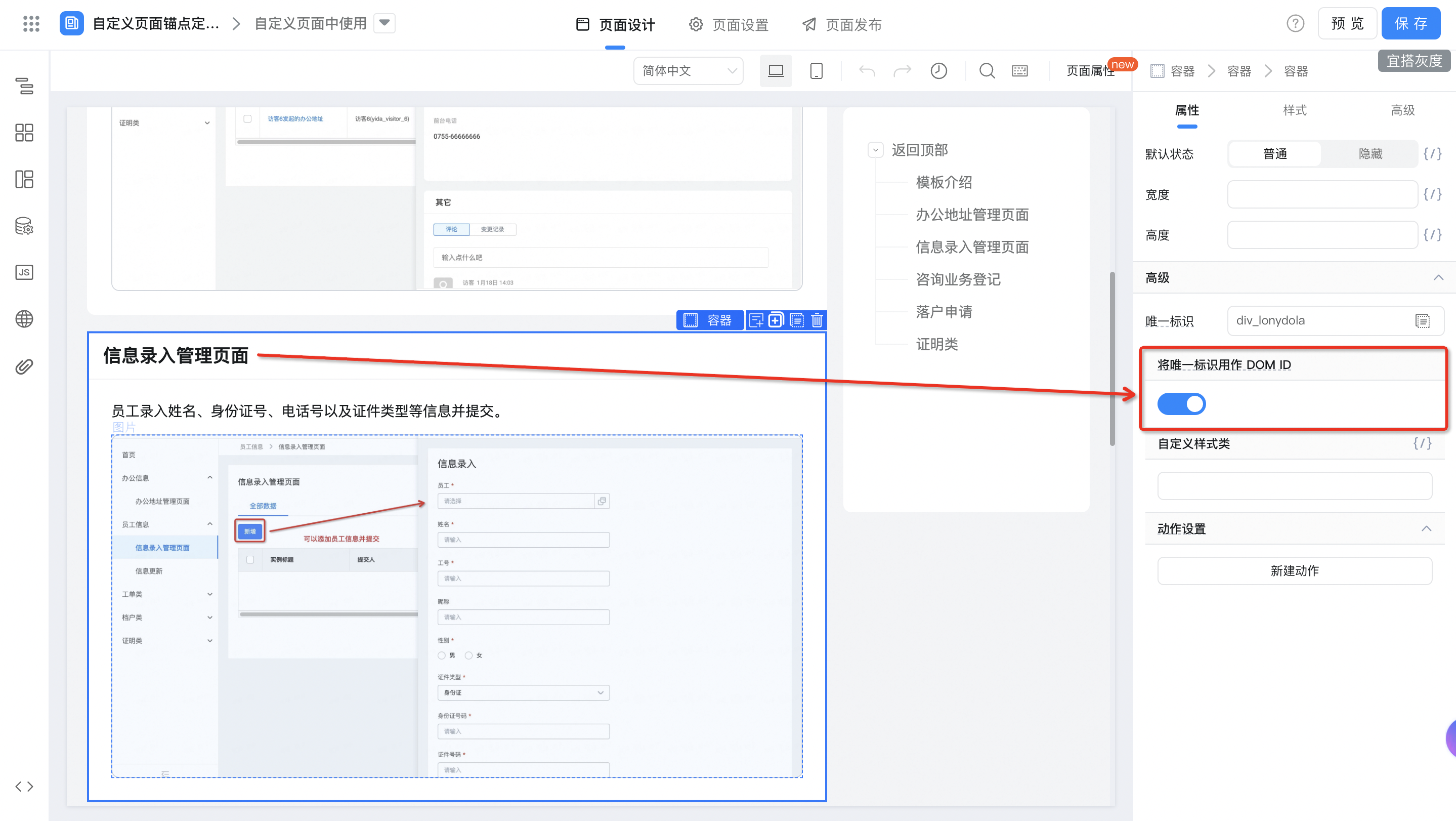Click the 宽度 input field
This screenshot has height=821, width=1456.
1322,194
